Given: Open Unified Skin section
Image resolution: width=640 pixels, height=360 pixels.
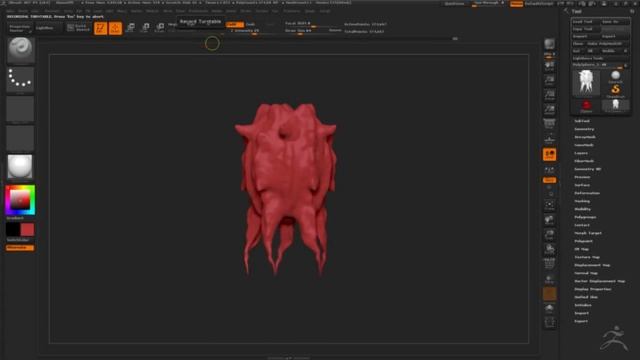Looking at the screenshot, I should [586, 297].
